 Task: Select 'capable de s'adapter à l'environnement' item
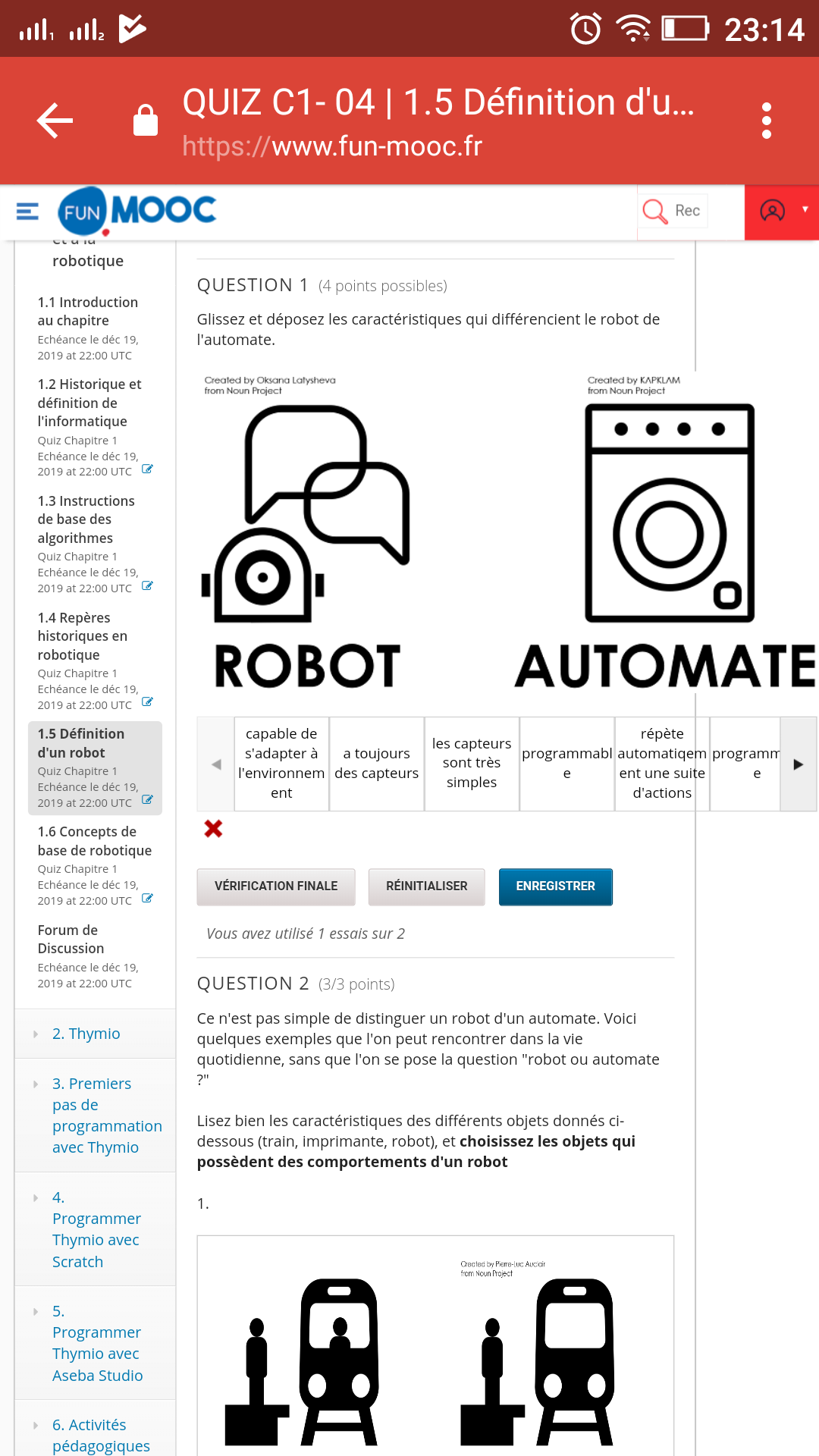pyautogui.click(x=281, y=764)
